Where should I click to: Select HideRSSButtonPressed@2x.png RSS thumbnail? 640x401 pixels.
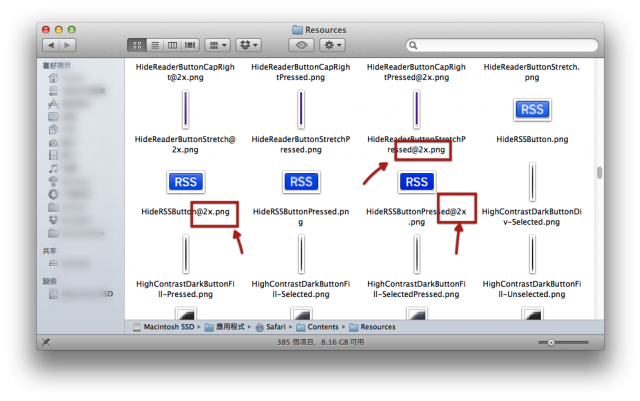416,182
